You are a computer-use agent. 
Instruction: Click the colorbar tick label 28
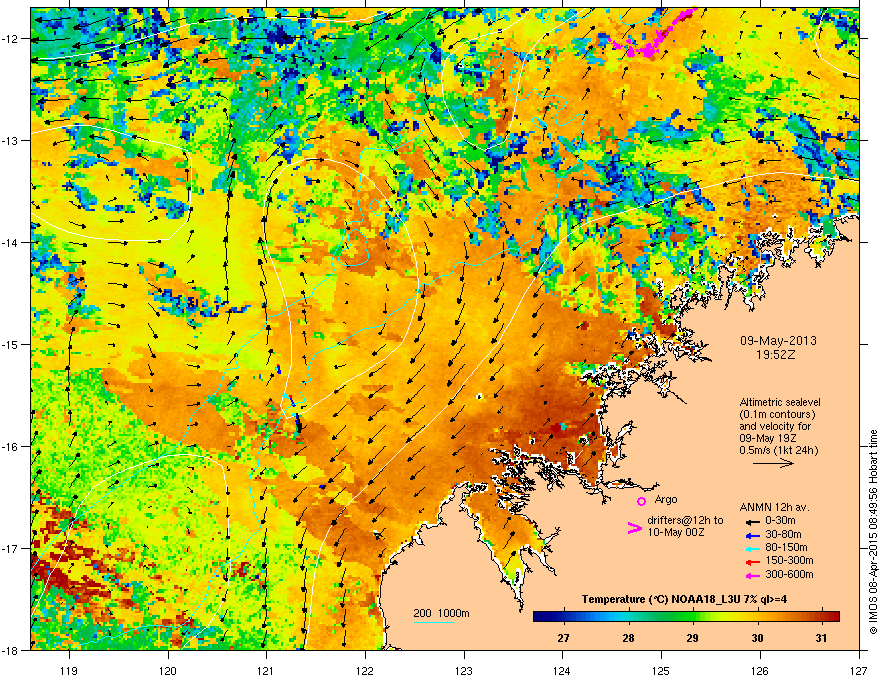pos(628,638)
